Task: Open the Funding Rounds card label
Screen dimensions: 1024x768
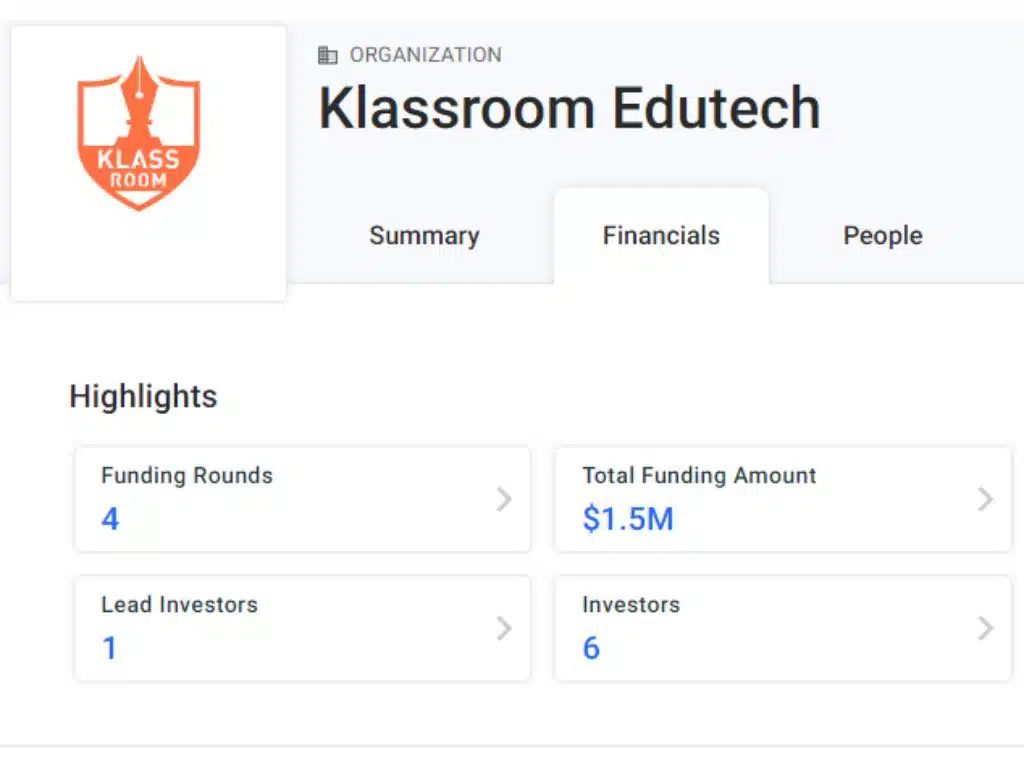Action: 187,476
